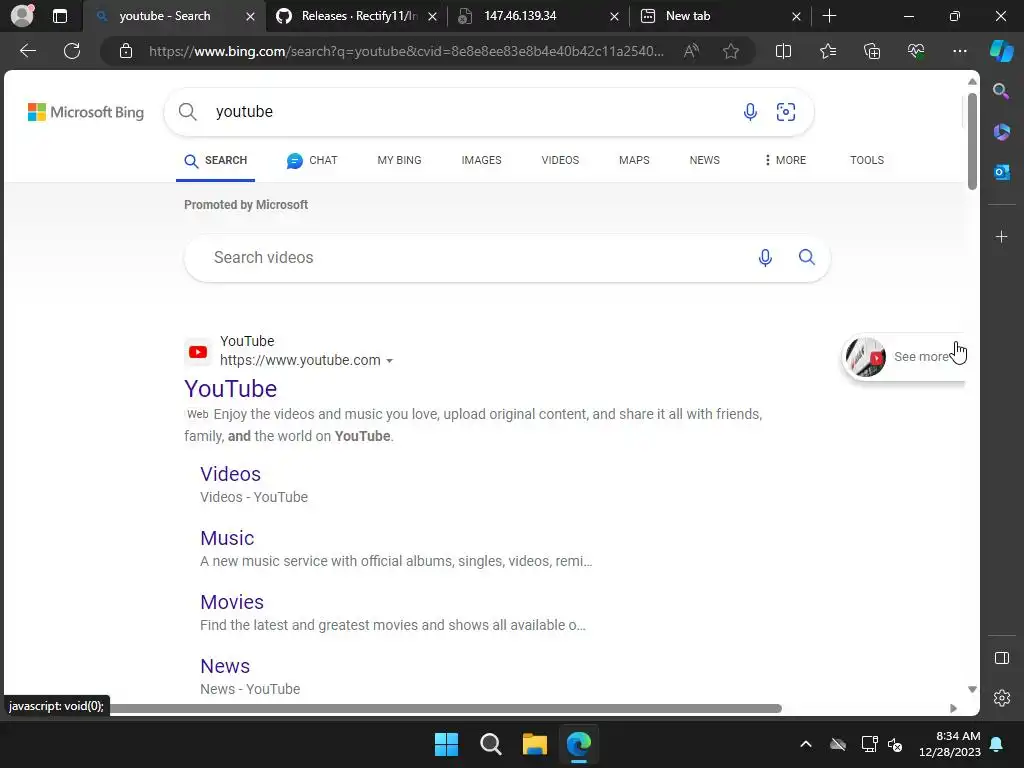1024x768 pixels.
Task: Open the taskbar clock showing 8:34 AM
Action: pyautogui.click(x=950, y=744)
